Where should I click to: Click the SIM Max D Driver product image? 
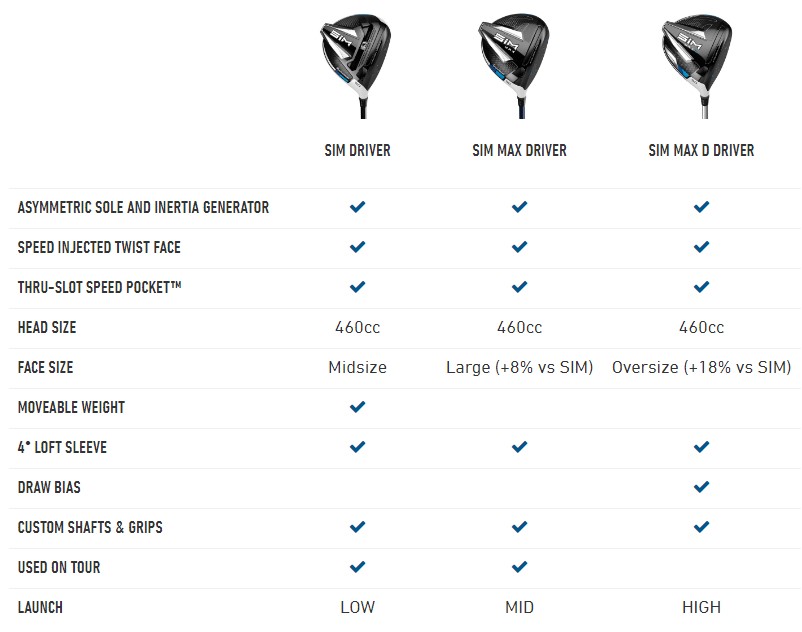pos(698,66)
